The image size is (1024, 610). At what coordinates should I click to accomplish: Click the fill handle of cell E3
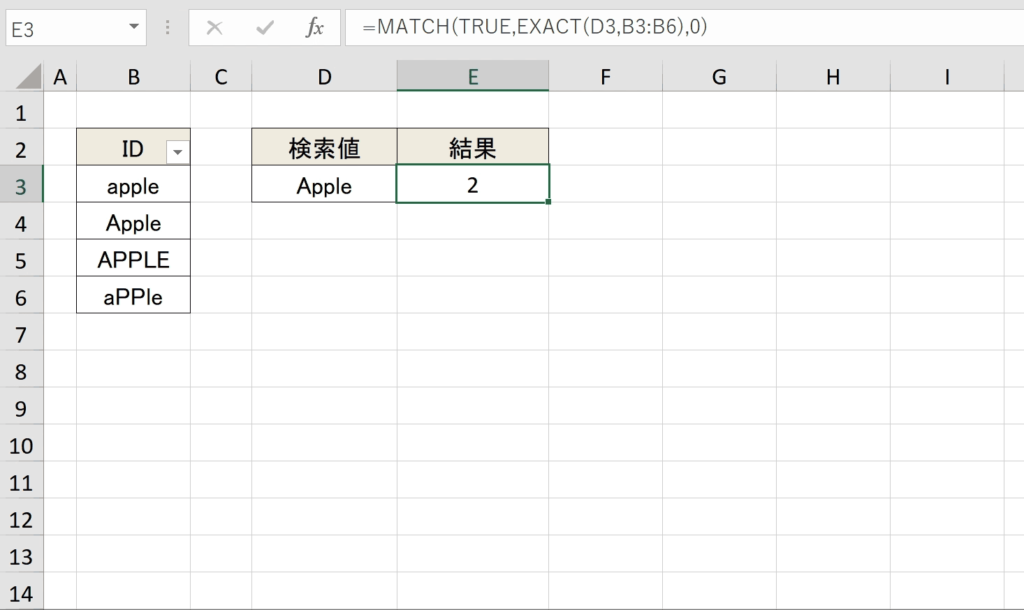pyautogui.click(x=548, y=202)
